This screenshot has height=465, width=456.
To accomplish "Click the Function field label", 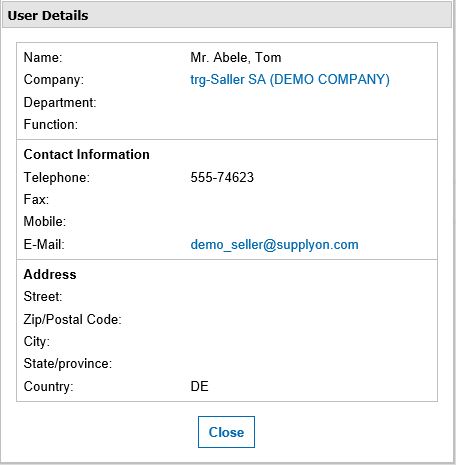I will 51,124.
